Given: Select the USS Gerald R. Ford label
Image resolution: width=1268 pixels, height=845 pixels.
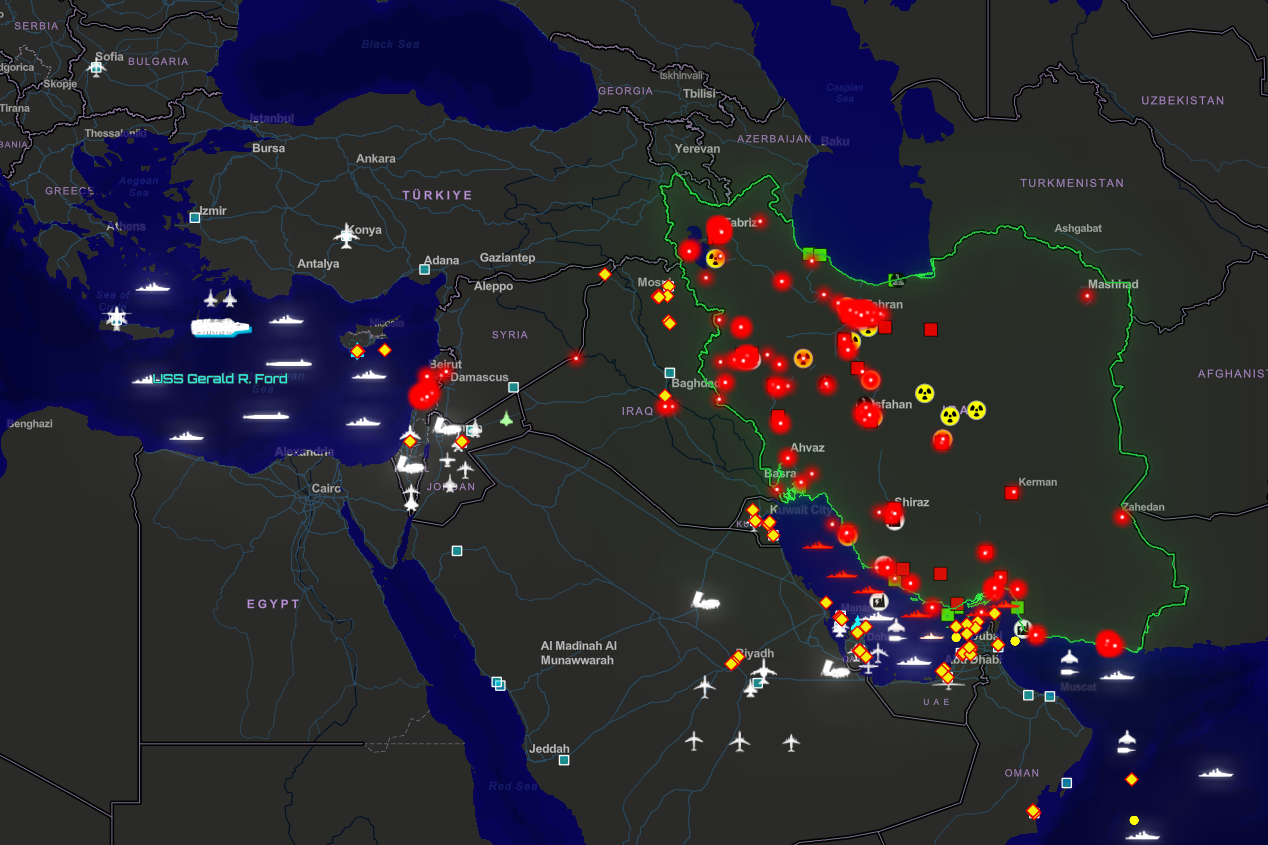Looking at the screenshot, I should (x=220, y=379).
